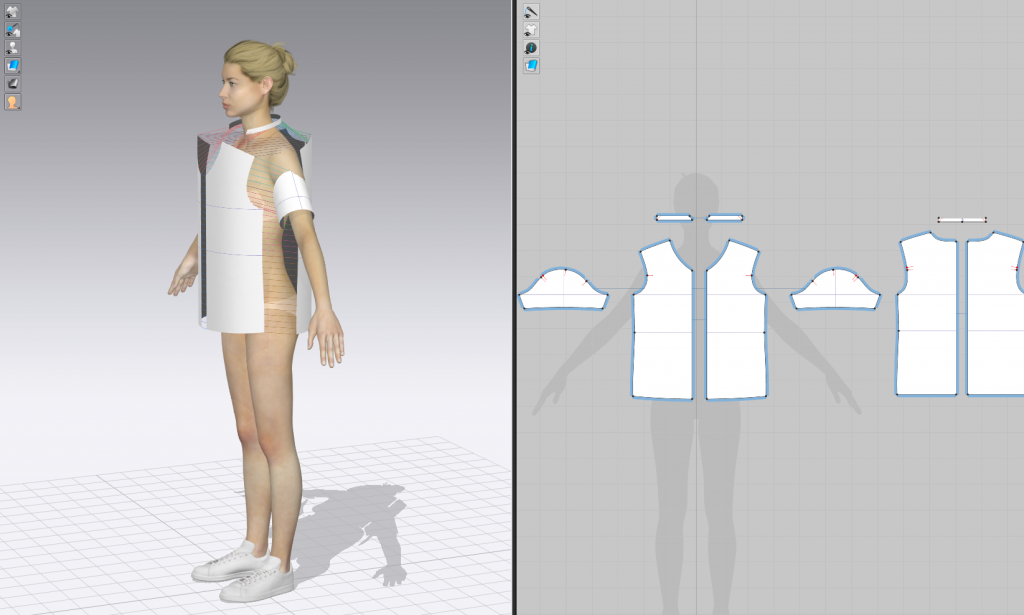Toggle the pin and seamline visibility icon
The image size is (1024, 615).
(x=13, y=29)
